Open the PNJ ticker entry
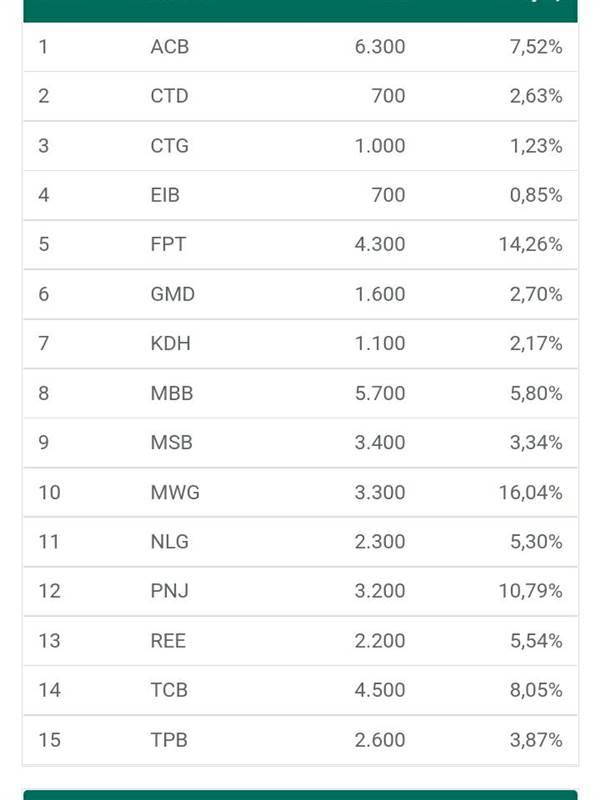Image resolution: width=600 pixels, height=800 pixels. click(x=301, y=591)
